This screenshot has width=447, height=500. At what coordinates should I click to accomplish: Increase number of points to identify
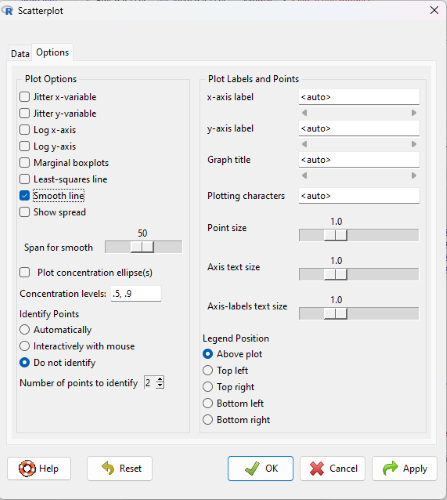coord(160,379)
